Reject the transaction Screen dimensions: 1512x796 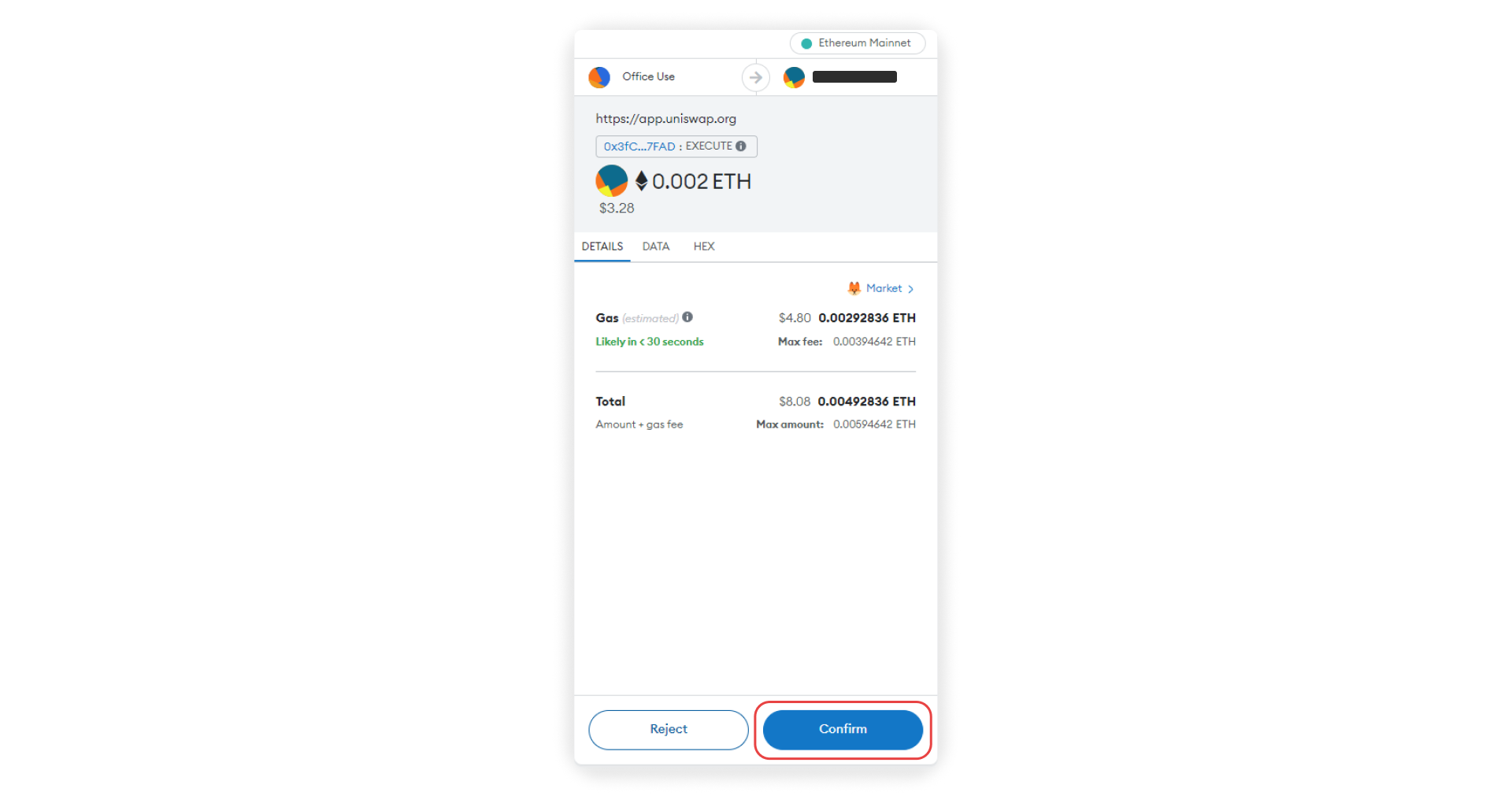669,730
